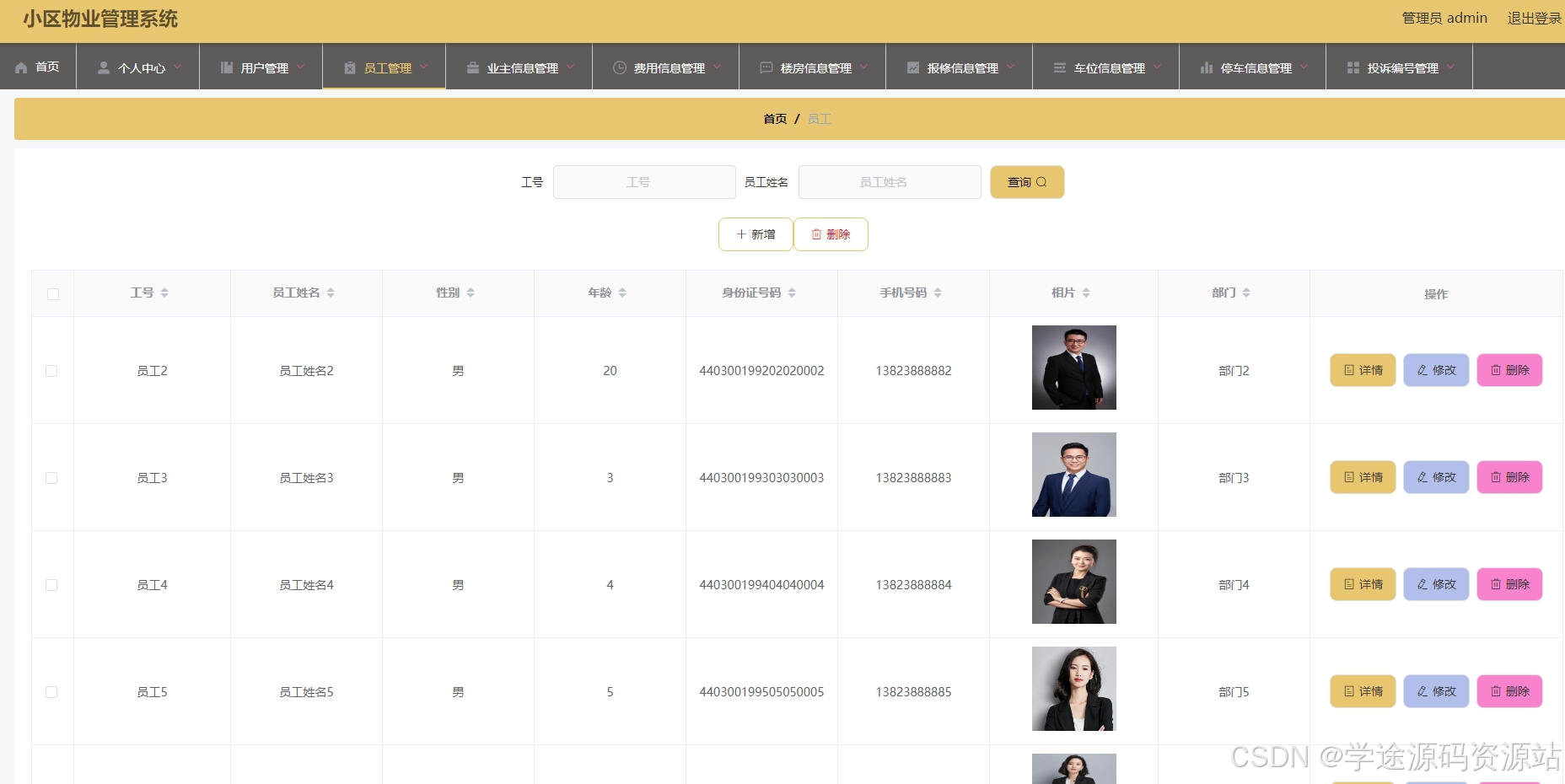
Task: Click the chat icon beside 楼房信息管理
Action: click(x=766, y=67)
